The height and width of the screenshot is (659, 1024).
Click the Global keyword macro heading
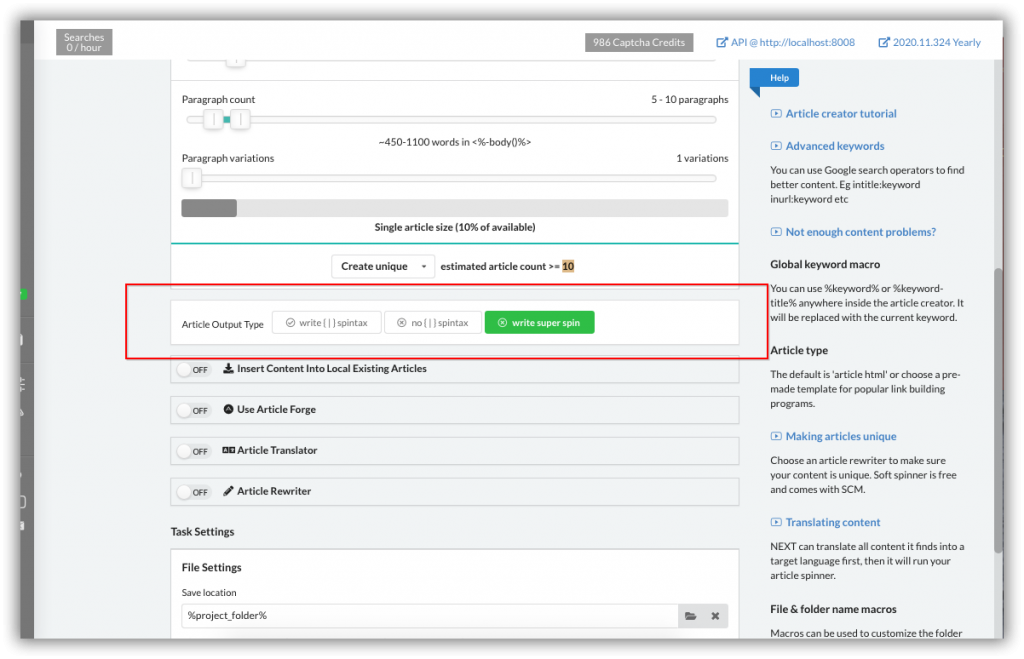coord(825,265)
